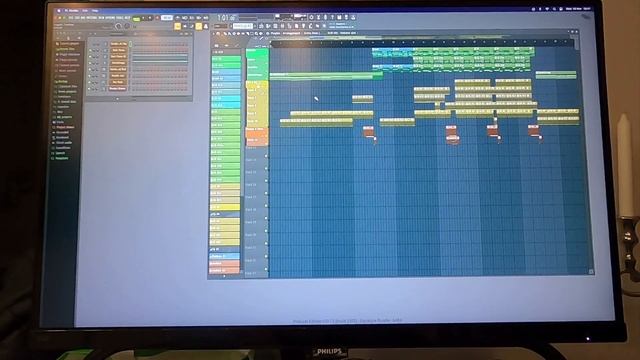
Task: Select the long green clip in playlist
Action: coord(327,76)
